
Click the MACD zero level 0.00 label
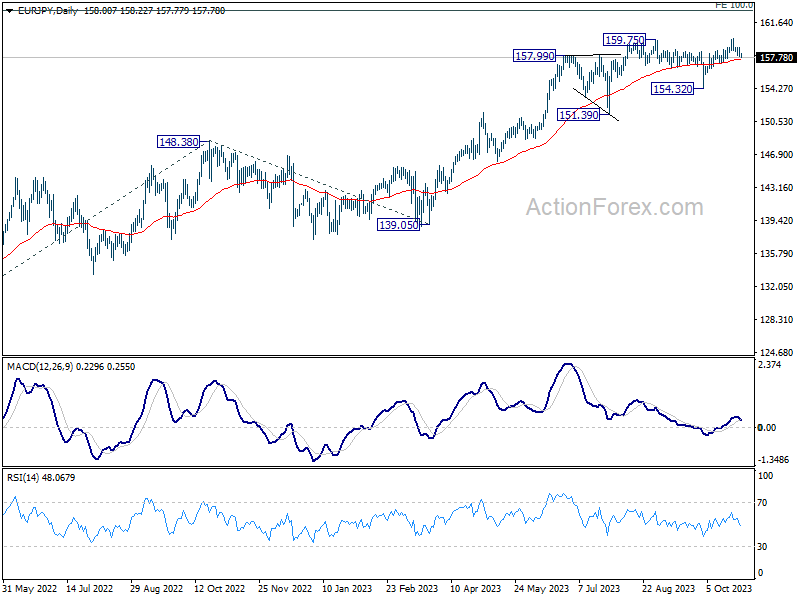[767, 428]
